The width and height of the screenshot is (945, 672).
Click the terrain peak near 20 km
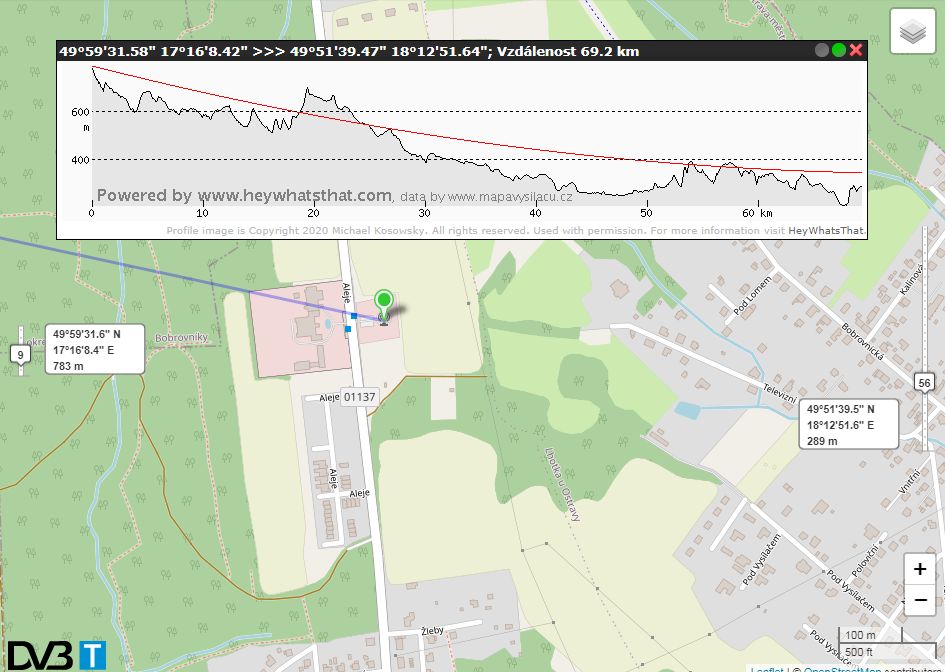click(307, 91)
